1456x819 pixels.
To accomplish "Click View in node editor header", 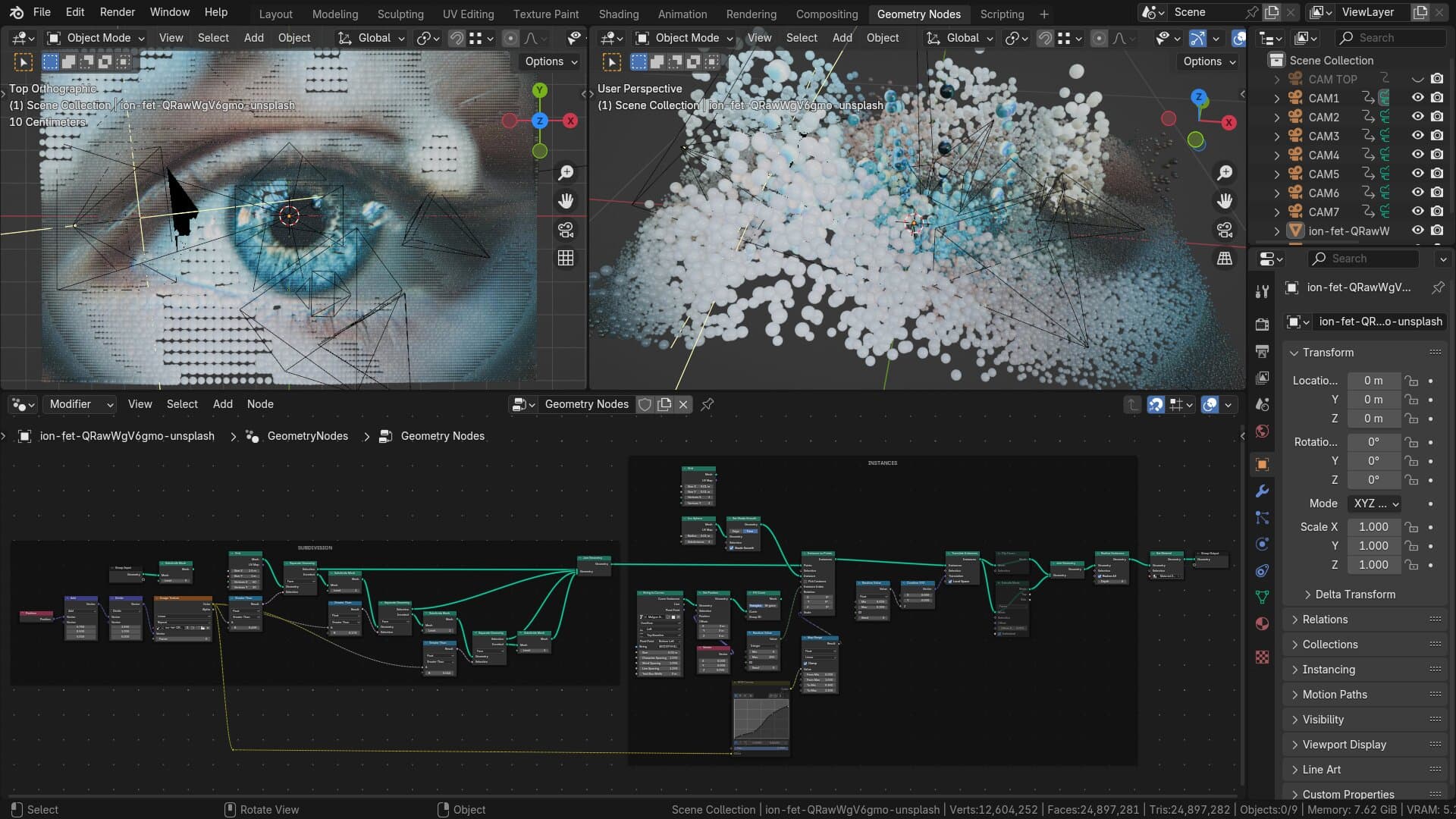I will point(140,404).
